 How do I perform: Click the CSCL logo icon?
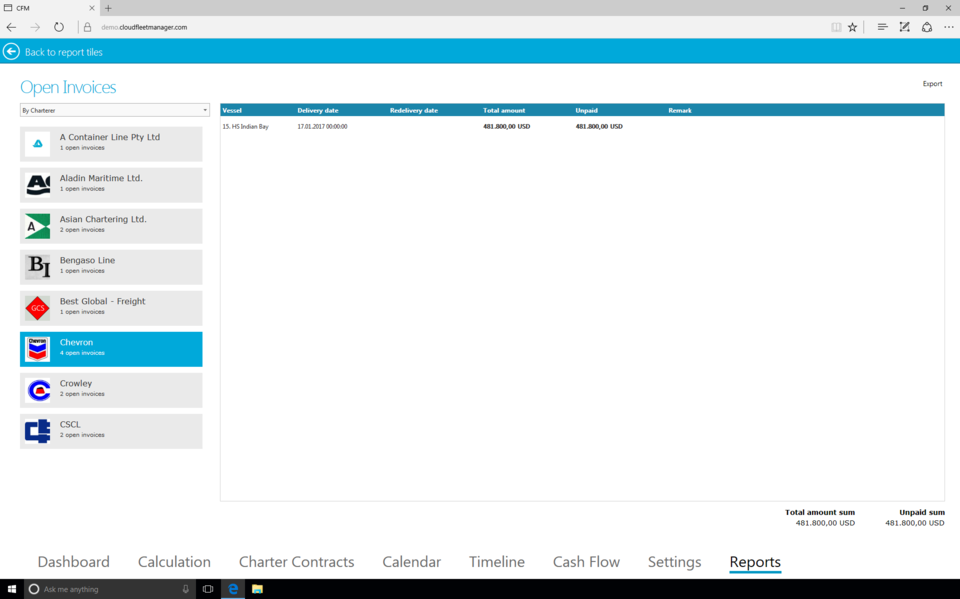click(38, 431)
